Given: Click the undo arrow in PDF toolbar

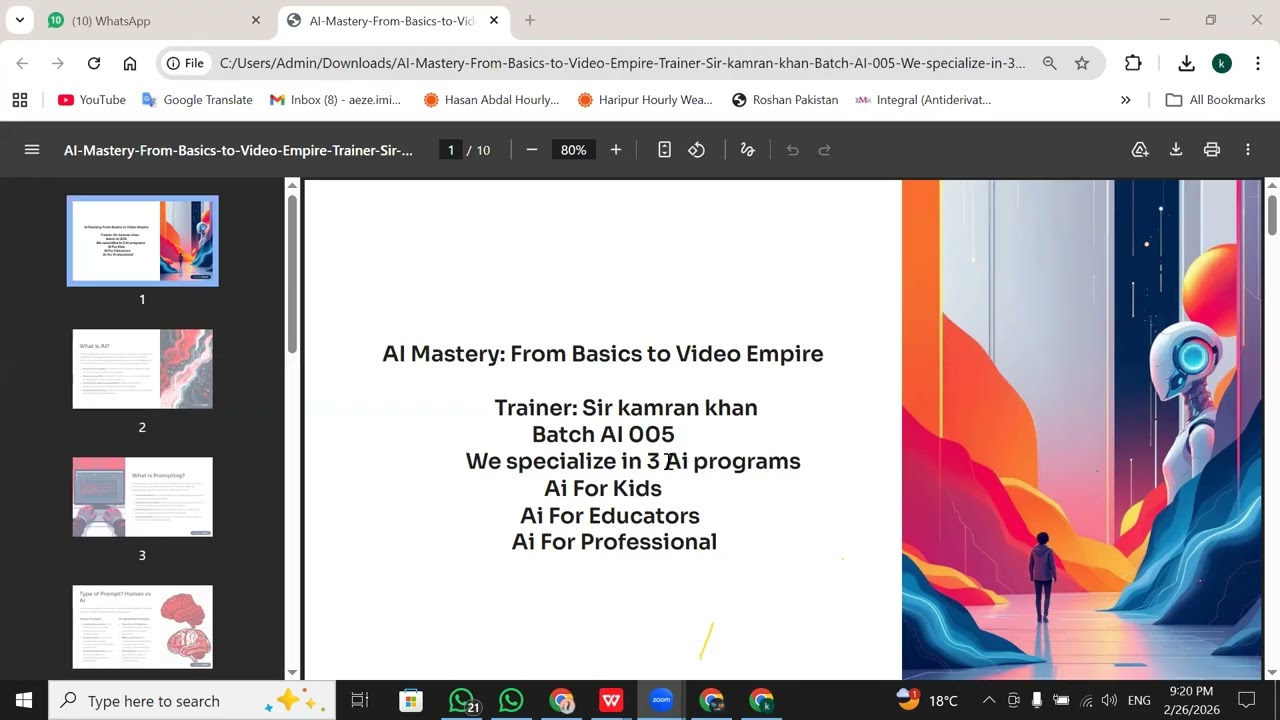Looking at the screenshot, I should [x=793, y=150].
